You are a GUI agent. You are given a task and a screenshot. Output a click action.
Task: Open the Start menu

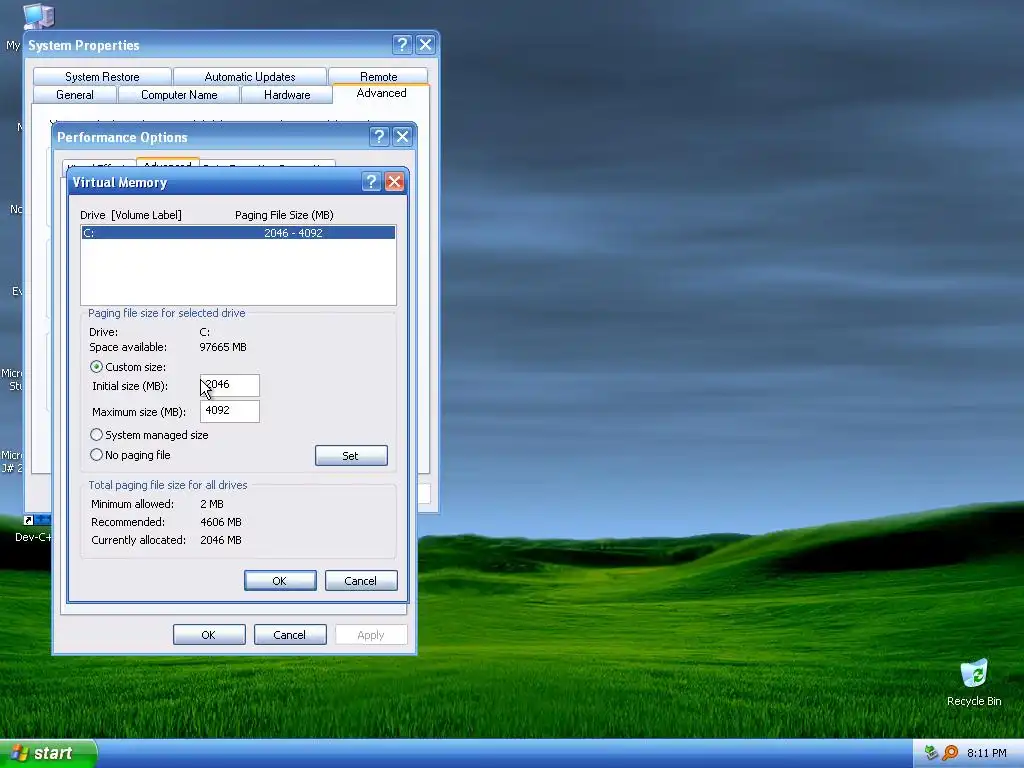coord(48,753)
